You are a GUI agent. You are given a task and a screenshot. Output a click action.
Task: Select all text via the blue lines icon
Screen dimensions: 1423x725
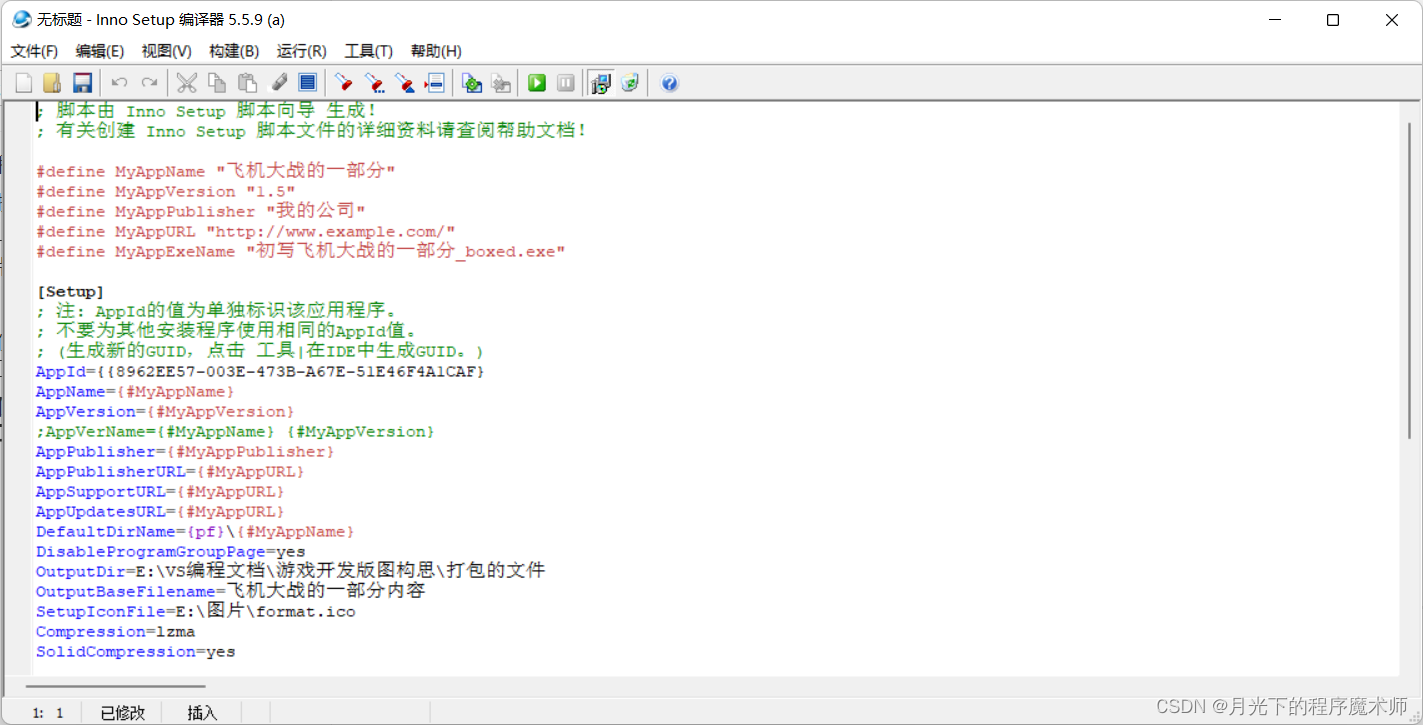[x=308, y=83]
